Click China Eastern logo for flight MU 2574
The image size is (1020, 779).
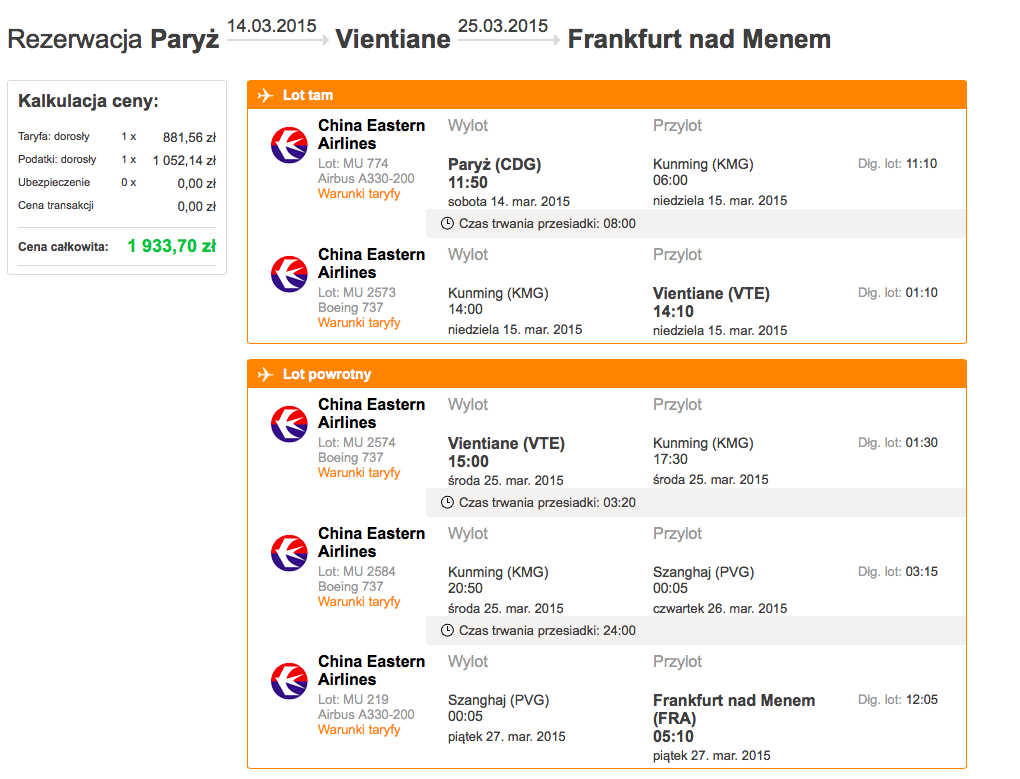pyautogui.click(x=289, y=424)
